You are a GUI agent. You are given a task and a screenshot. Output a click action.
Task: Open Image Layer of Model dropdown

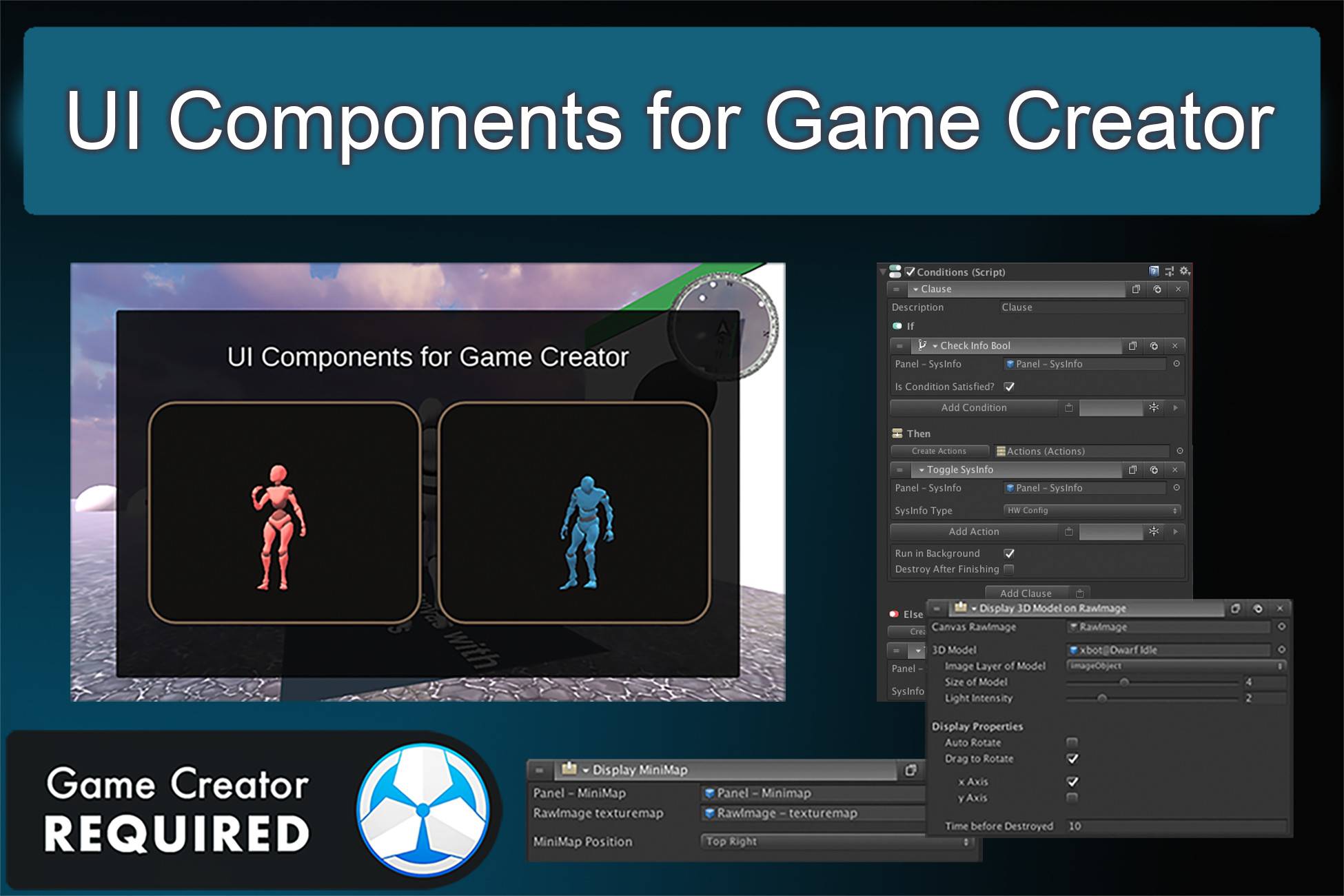tap(1175, 666)
